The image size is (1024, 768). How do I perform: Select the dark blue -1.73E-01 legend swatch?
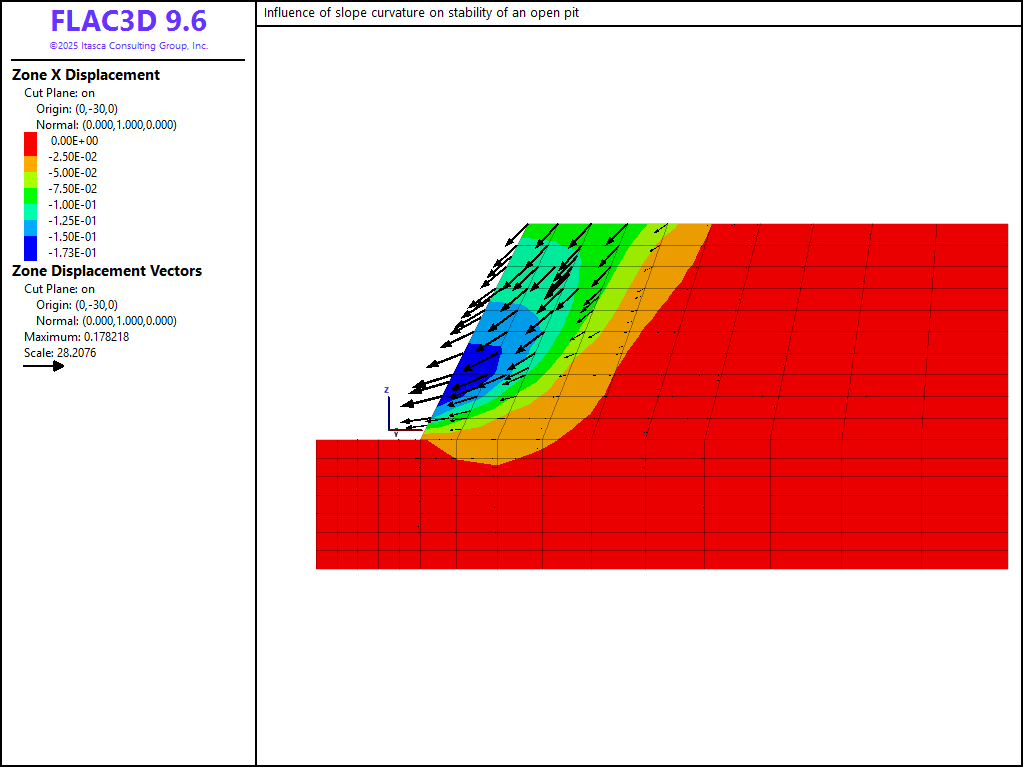click(x=30, y=251)
